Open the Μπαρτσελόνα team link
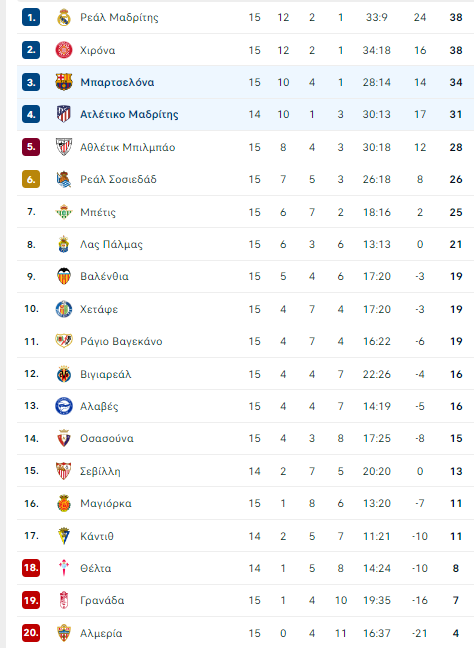 click(117, 82)
